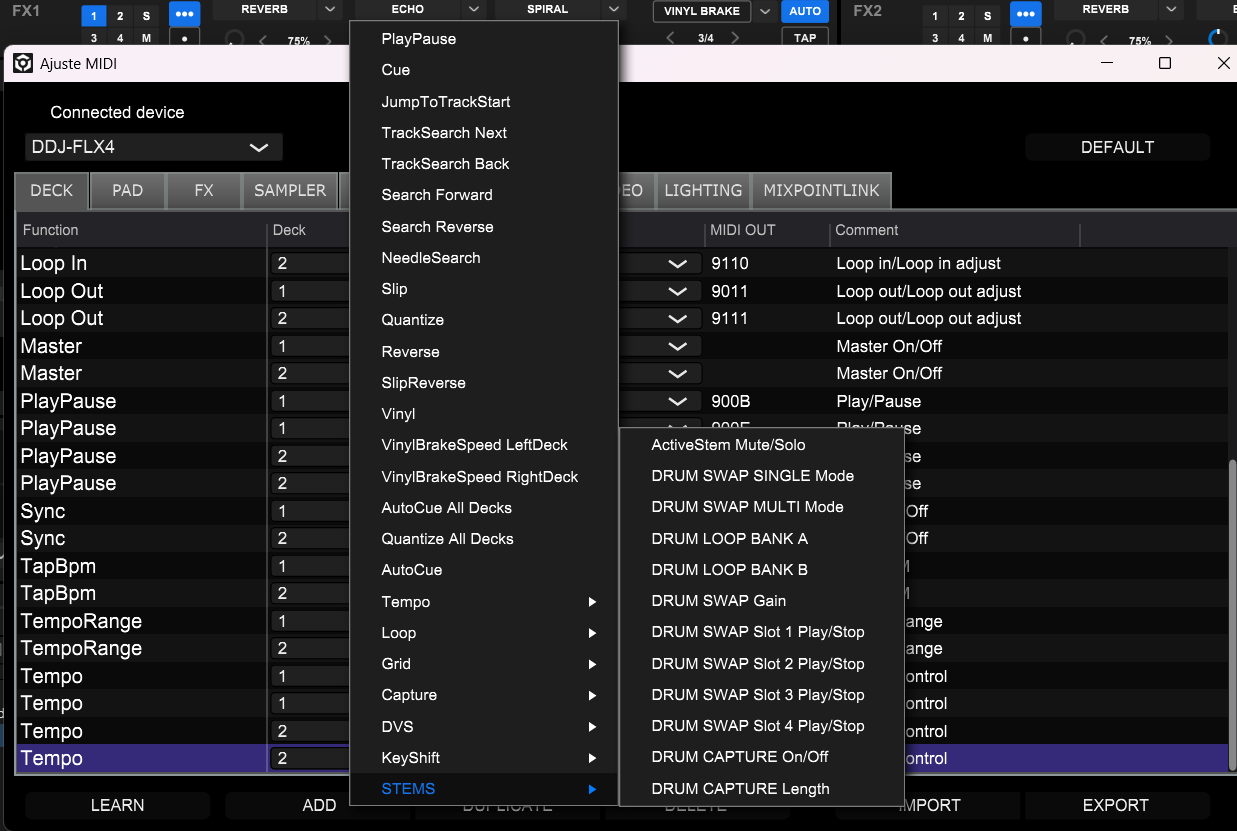Select Quantize All Decks menu entry

(x=483, y=539)
